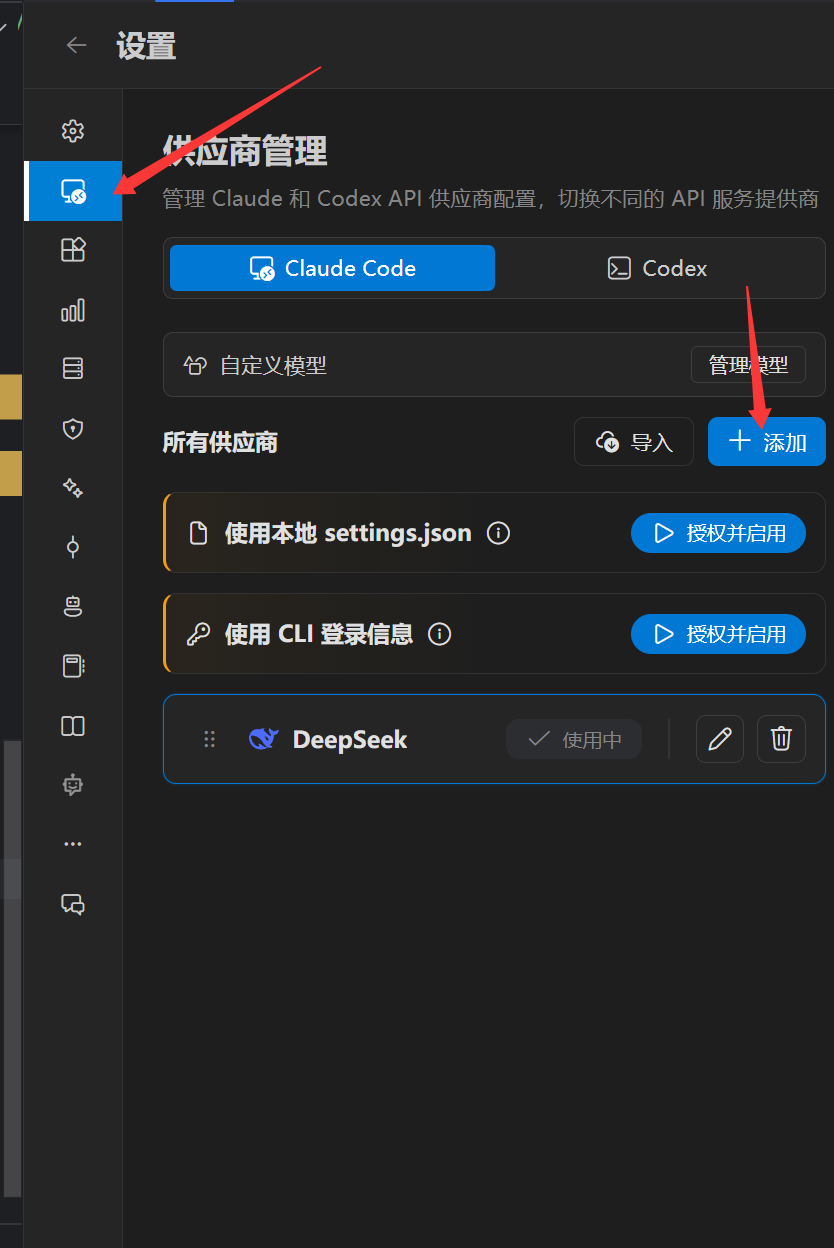Click the 所有供应商 heading

(220, 442)
